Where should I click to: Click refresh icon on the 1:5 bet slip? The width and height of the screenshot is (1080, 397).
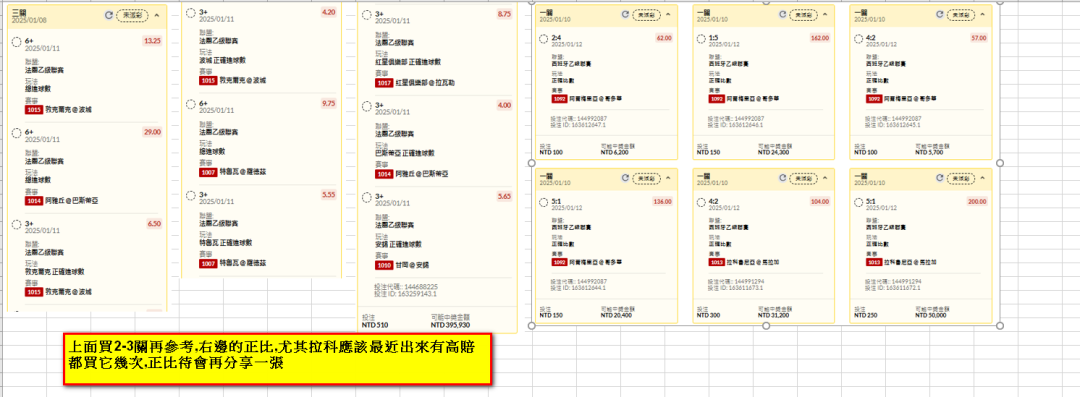tap(781, 14)
